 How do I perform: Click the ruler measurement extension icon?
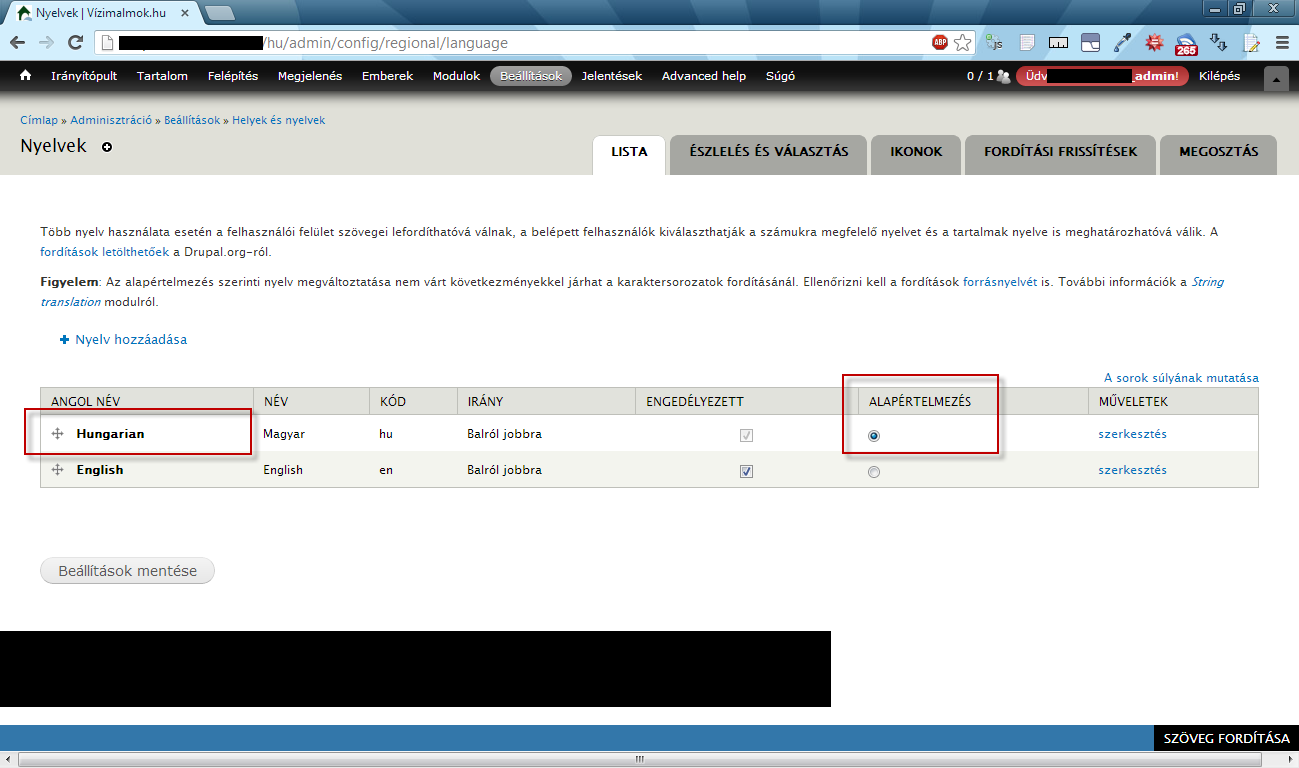coord(1058,43)
